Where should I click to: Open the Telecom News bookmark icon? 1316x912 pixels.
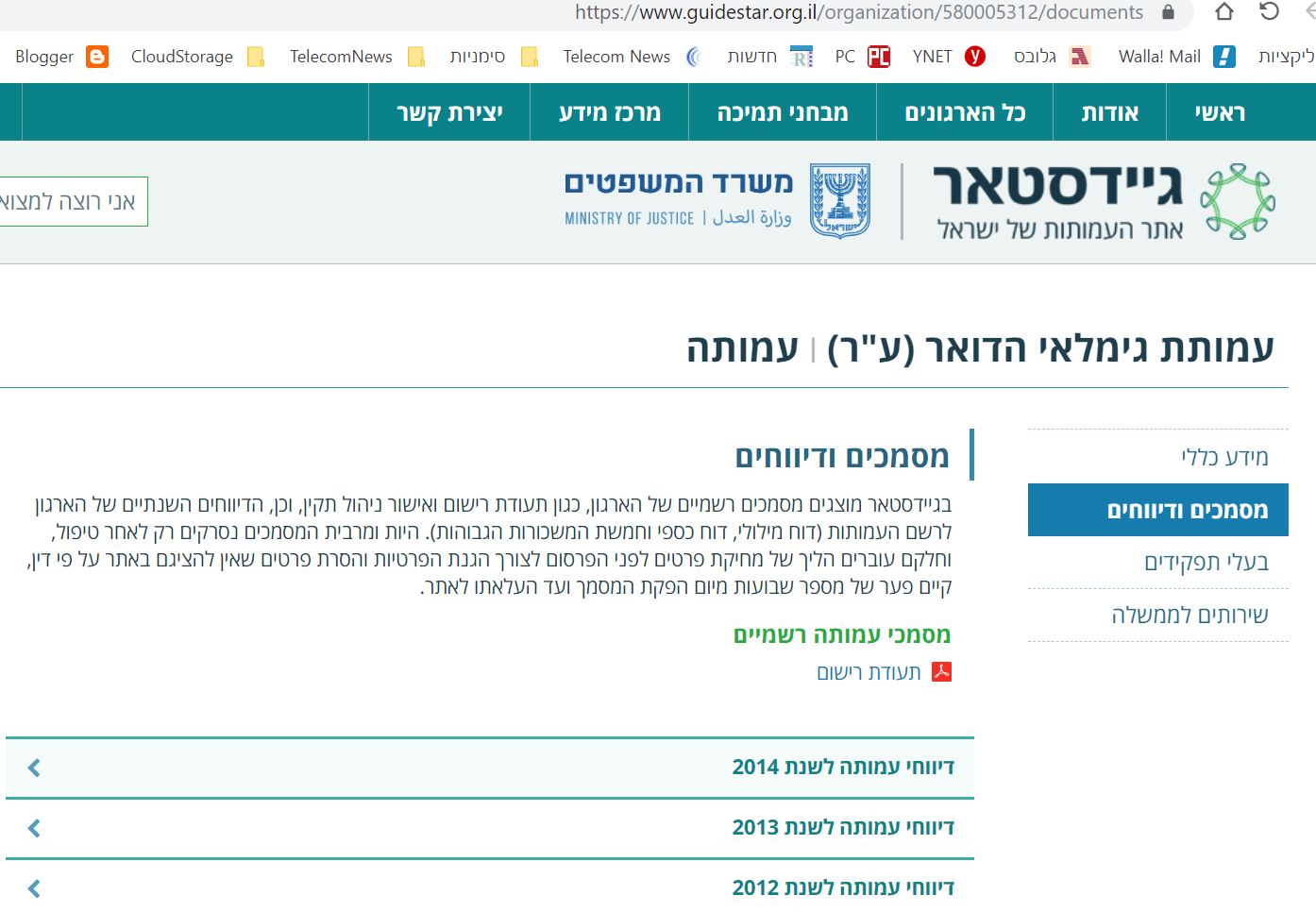[x=694, y=57]
